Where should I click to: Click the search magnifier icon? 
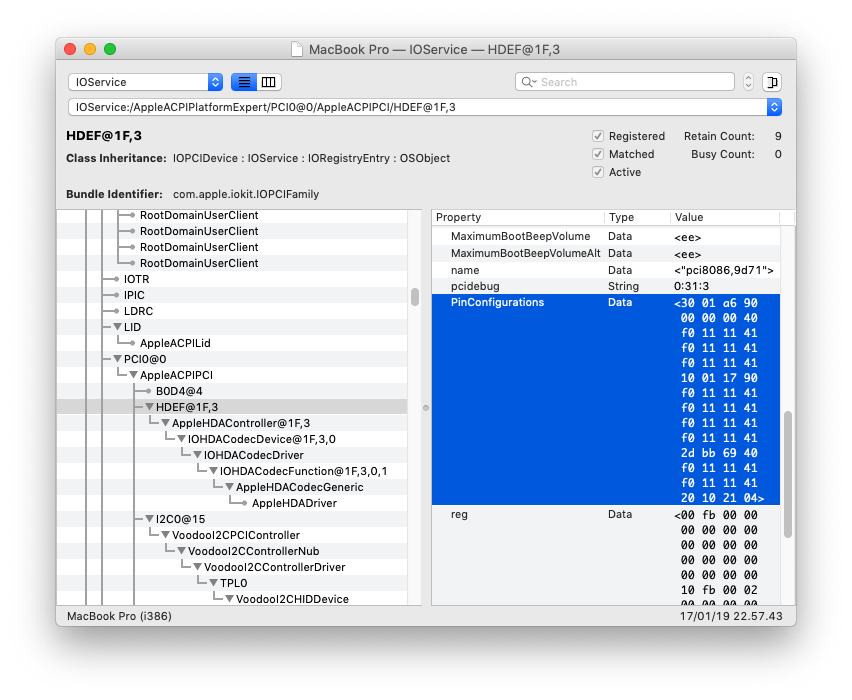point(527,82)
